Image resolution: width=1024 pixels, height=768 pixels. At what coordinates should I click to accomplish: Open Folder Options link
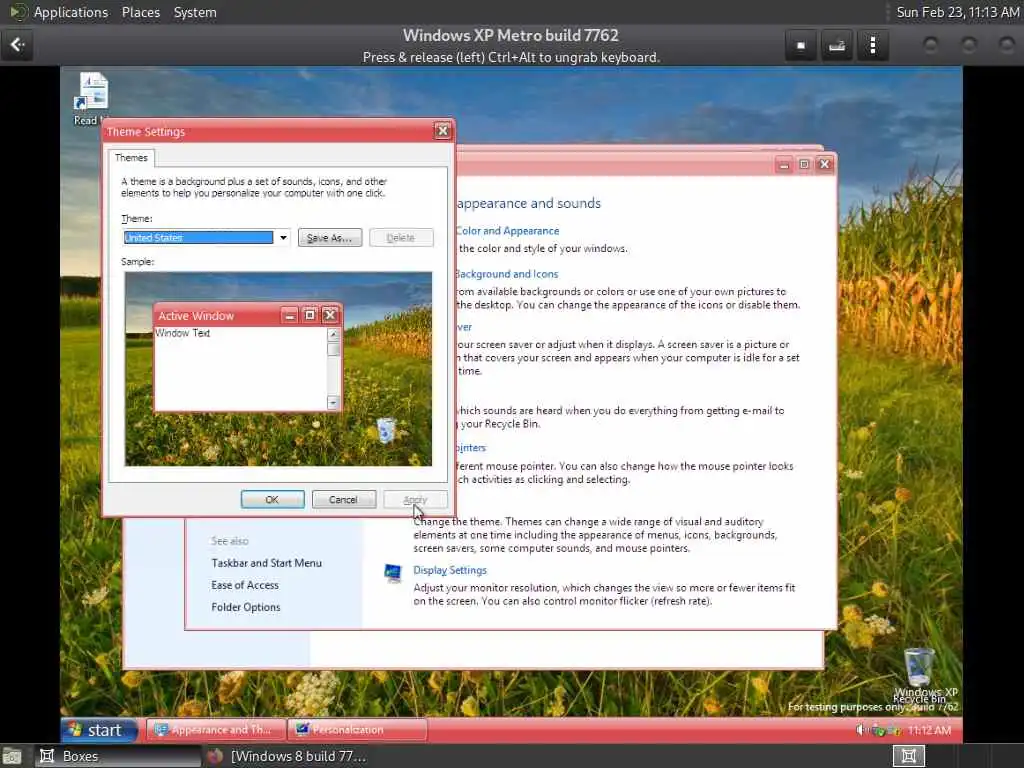coord(246,607)
